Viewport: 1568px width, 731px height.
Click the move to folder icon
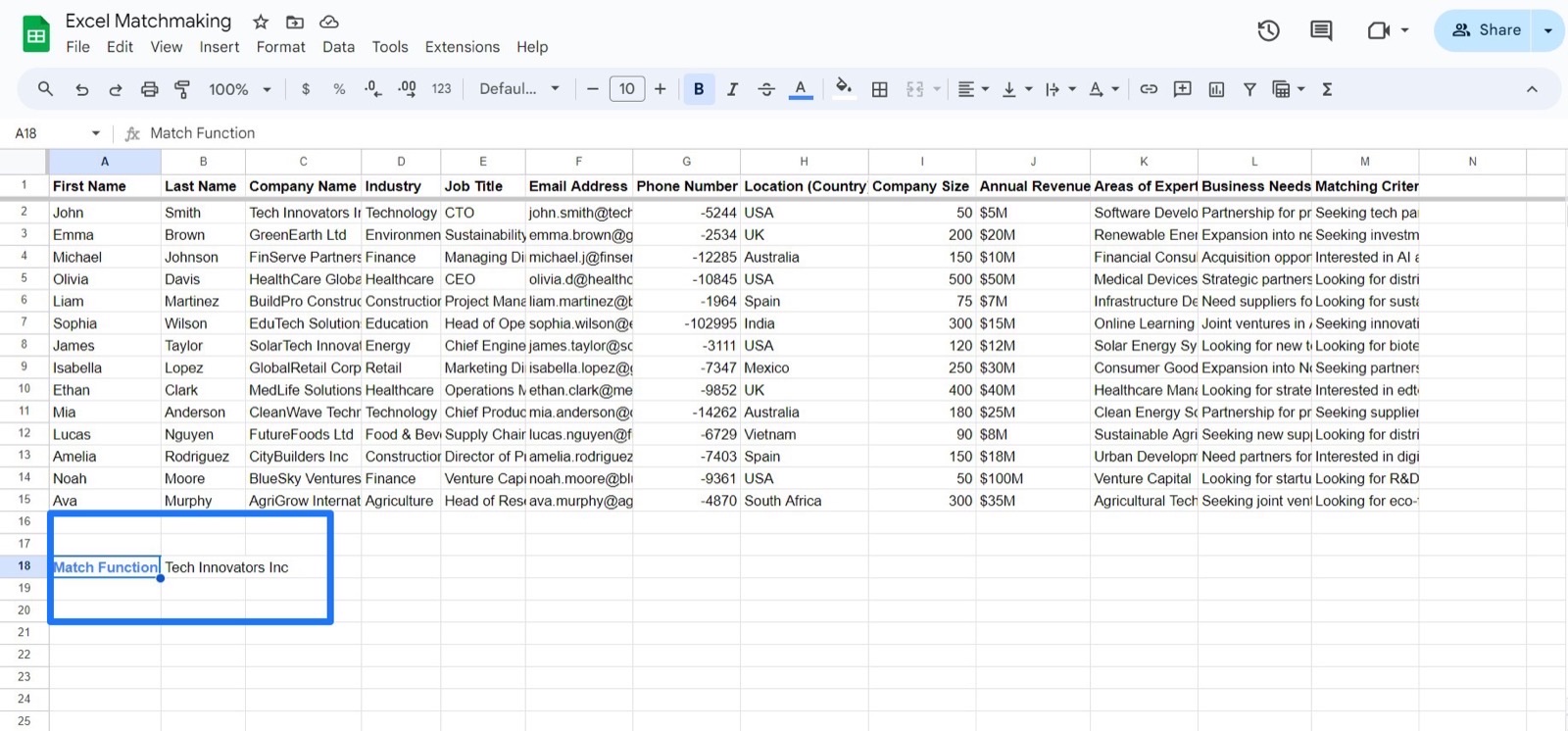coord(294,22)
